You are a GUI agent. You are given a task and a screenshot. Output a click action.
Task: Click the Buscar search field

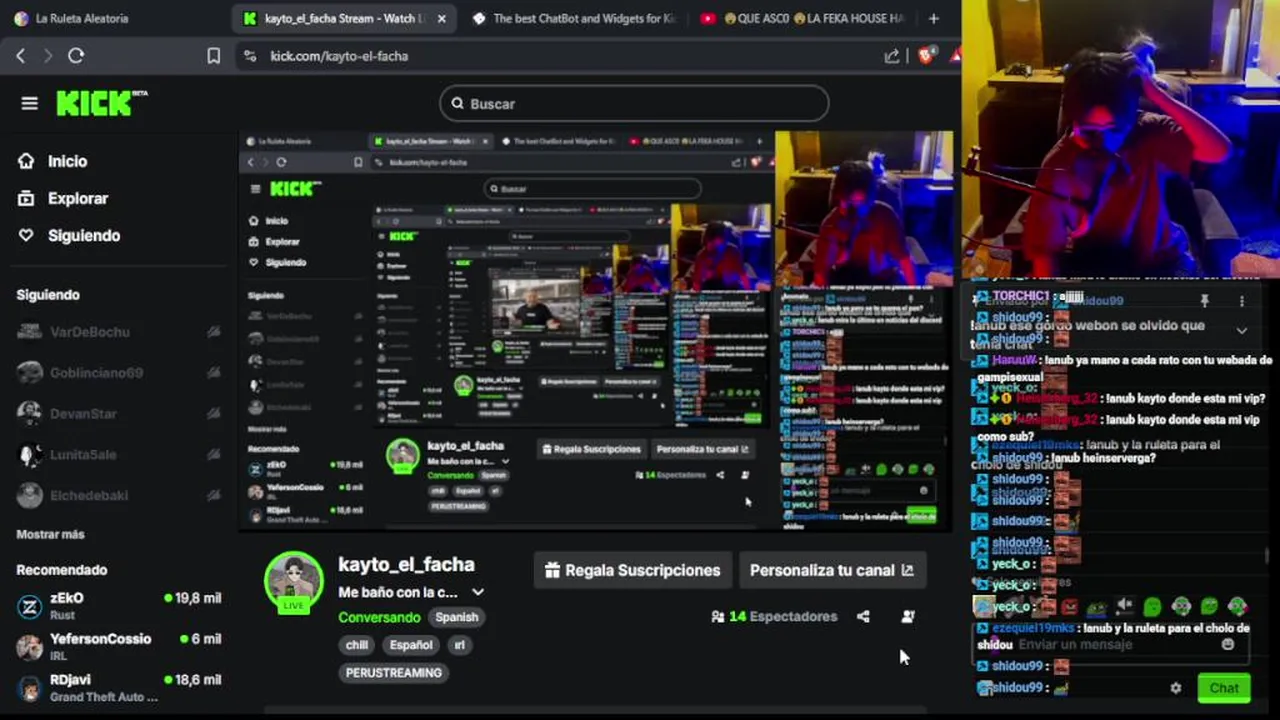point(634,103)
